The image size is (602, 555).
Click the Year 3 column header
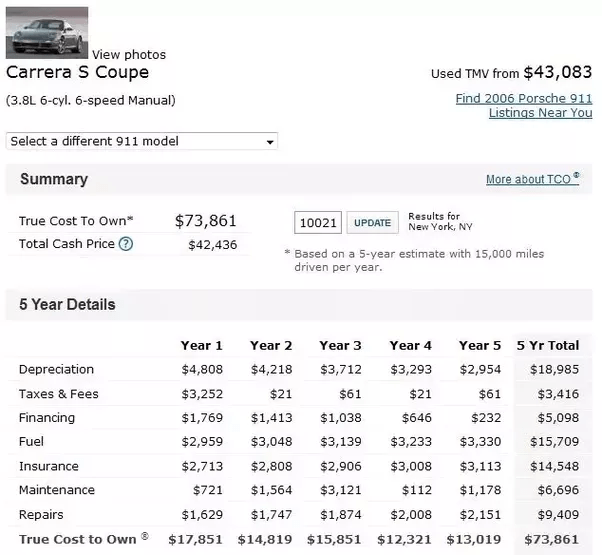pyautogui.click(x=341, y=345)
